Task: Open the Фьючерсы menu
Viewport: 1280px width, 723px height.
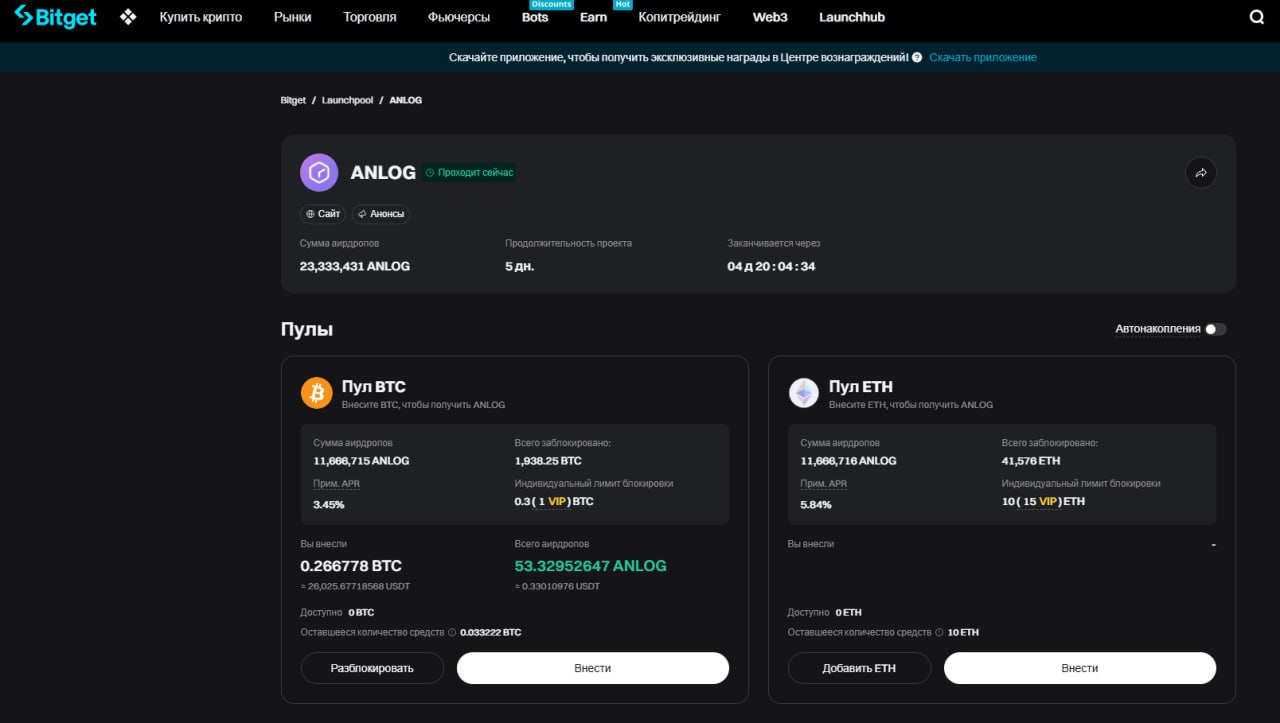Action: (x=459, y=17)
